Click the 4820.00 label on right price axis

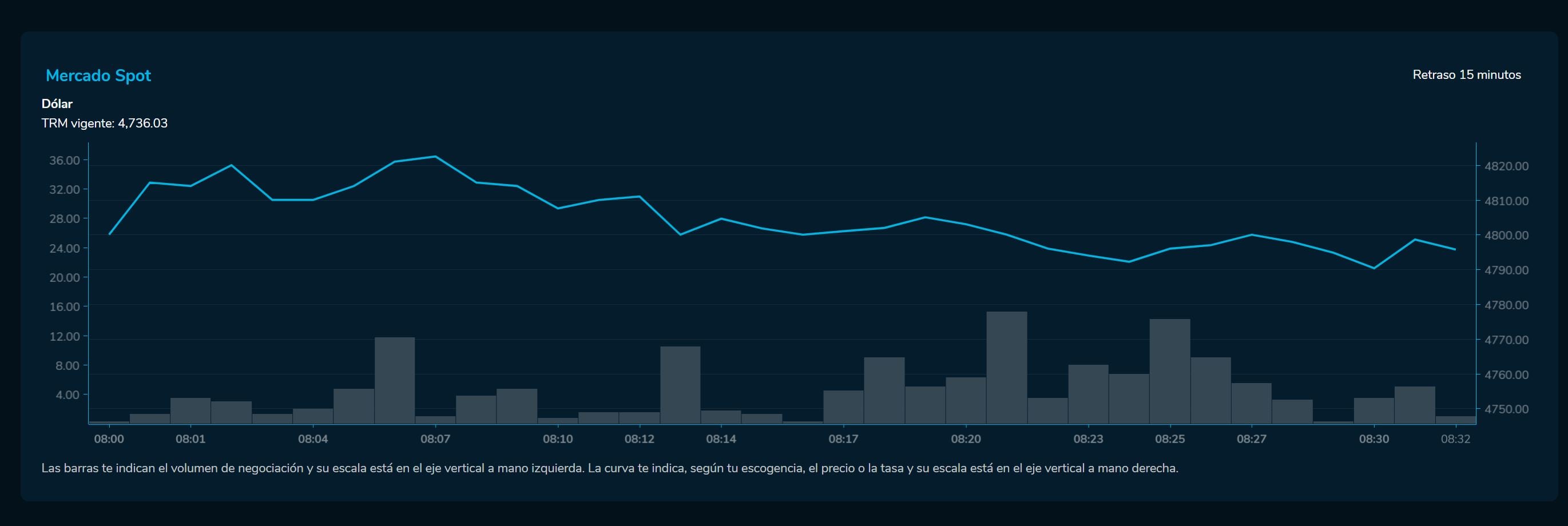coord(1506,166)
